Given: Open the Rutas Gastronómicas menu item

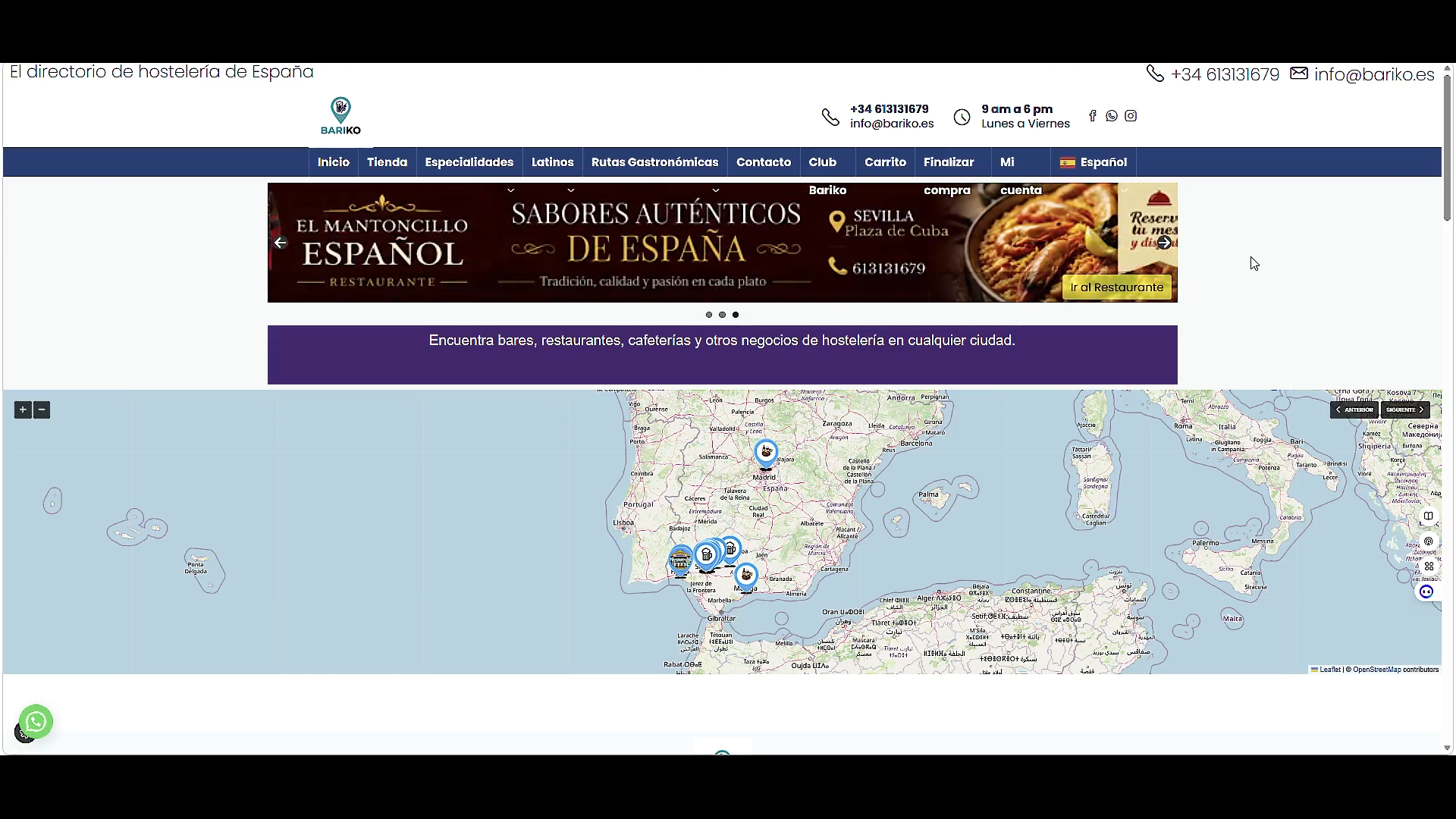Looking at the screenshot, I should coord(655,162).
